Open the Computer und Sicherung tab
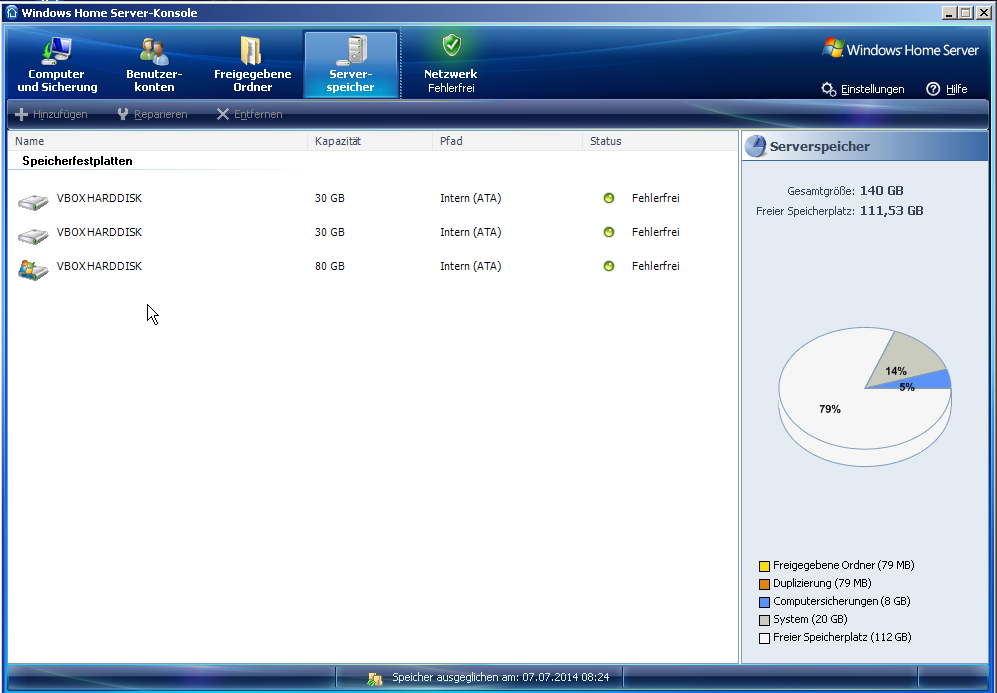 tap(57, 64)
